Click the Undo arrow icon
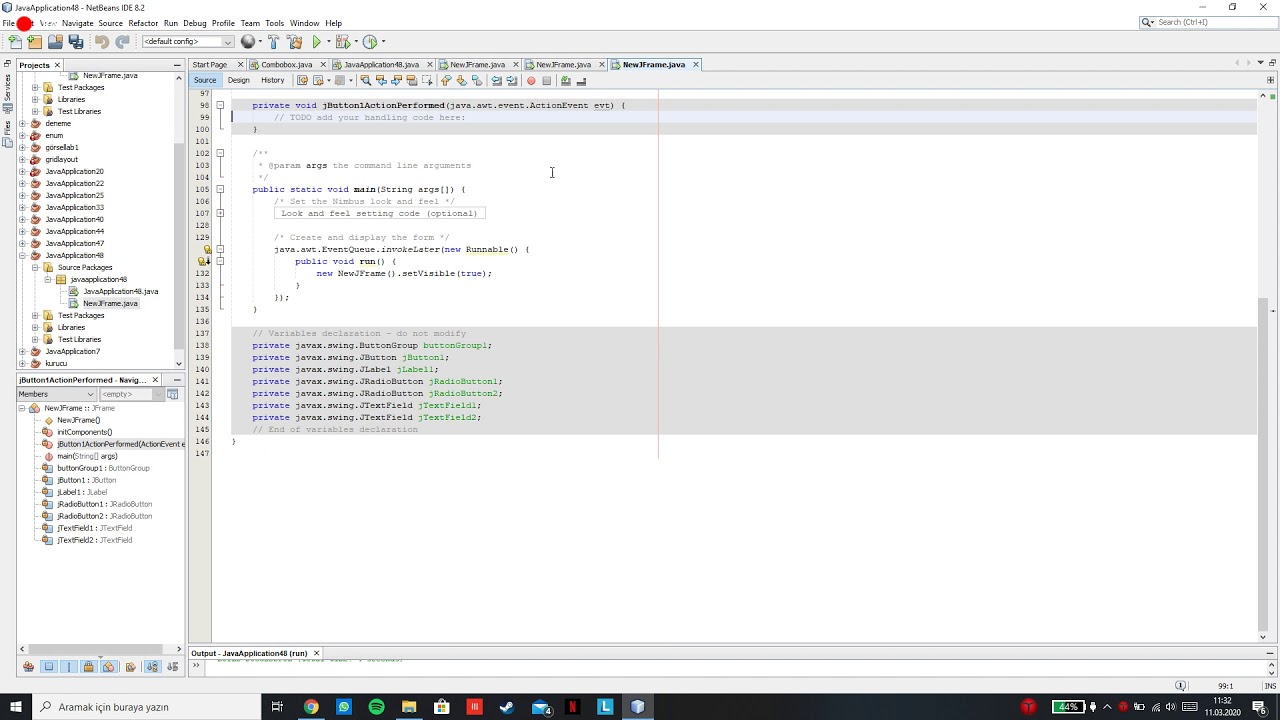This screenshot has height=720, width=1280. coord(101,42)
